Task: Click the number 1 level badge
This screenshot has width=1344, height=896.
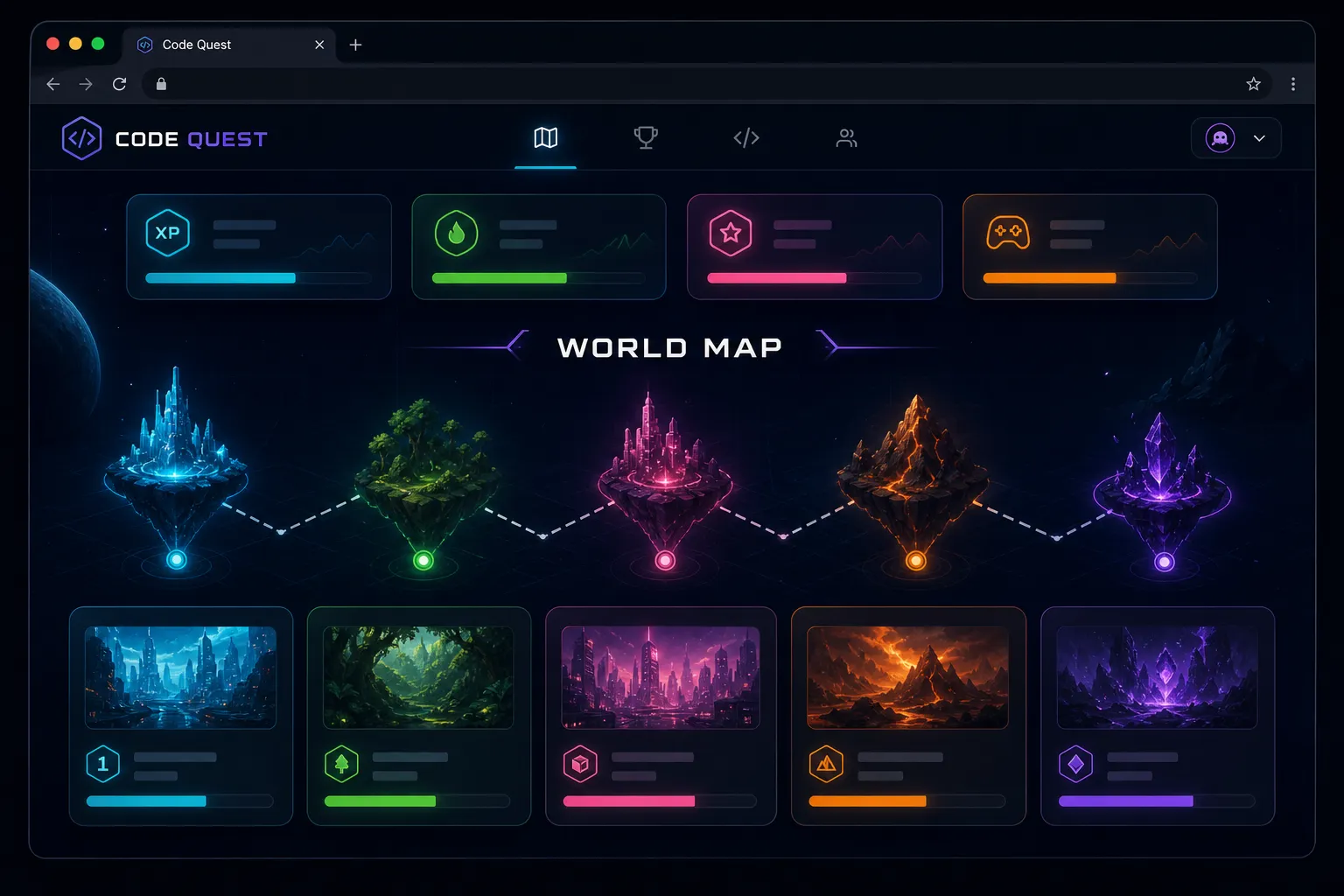Action: tap(102, 764)
